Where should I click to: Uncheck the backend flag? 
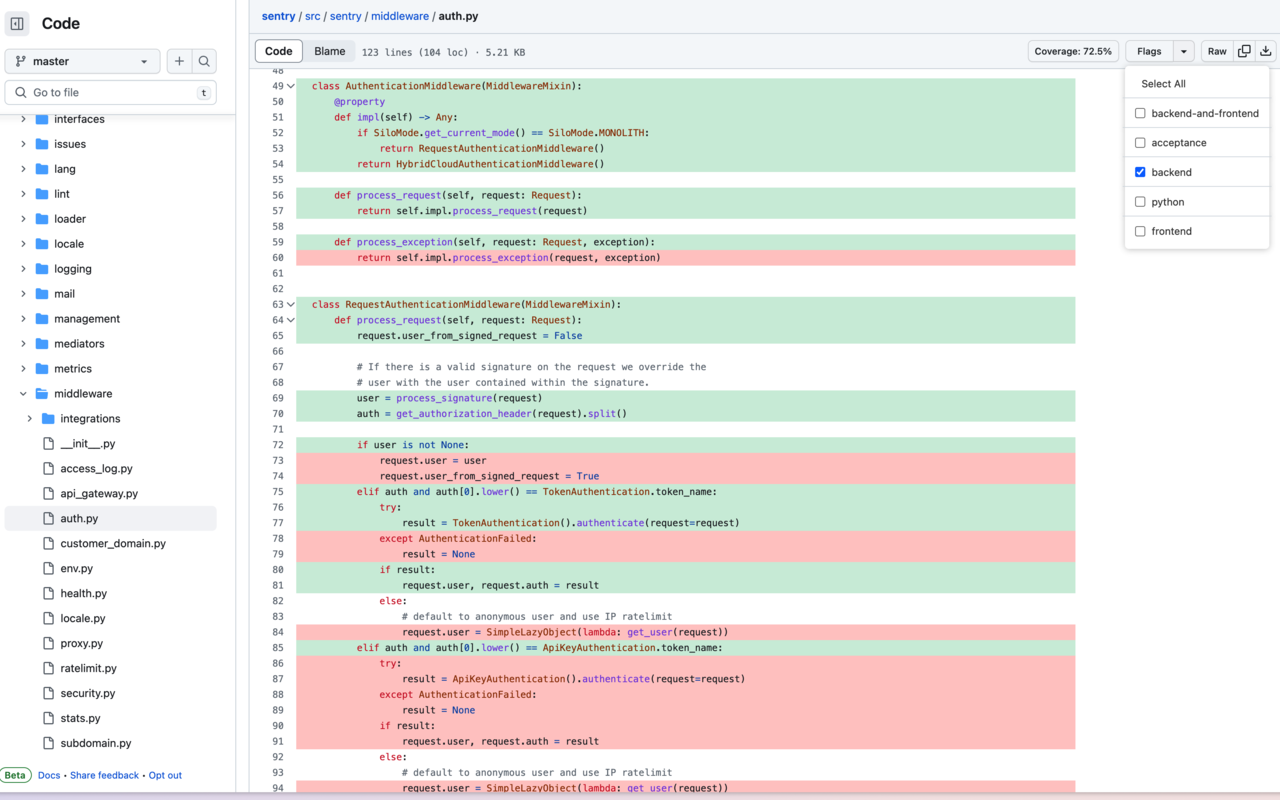click(1139, 172)
